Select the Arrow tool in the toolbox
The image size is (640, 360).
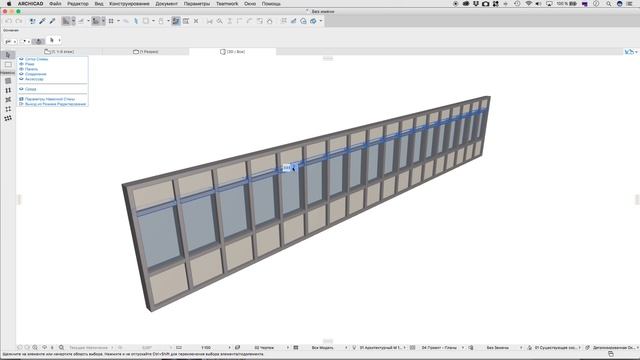coord(8,55)
